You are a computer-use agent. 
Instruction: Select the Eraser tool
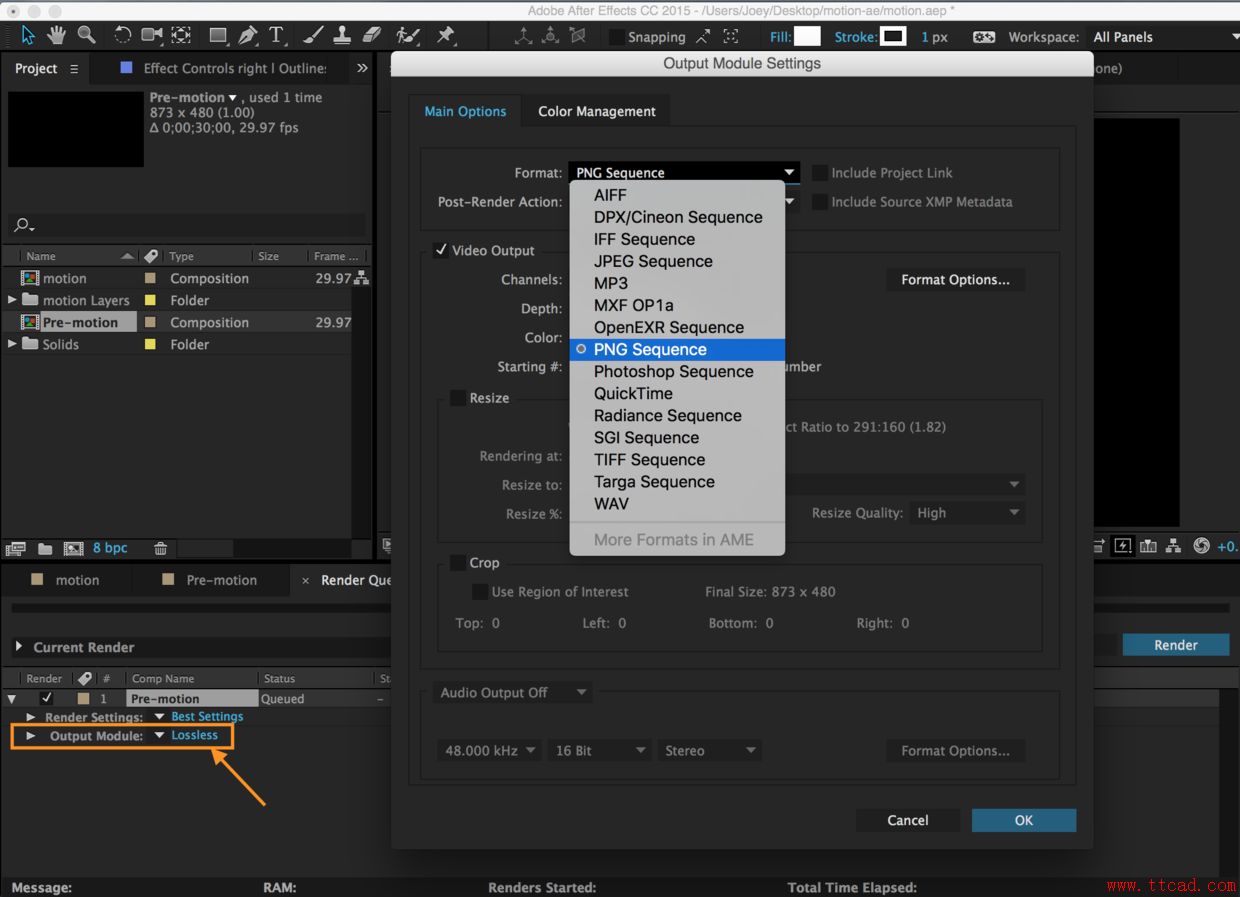(x=372, y=35)
